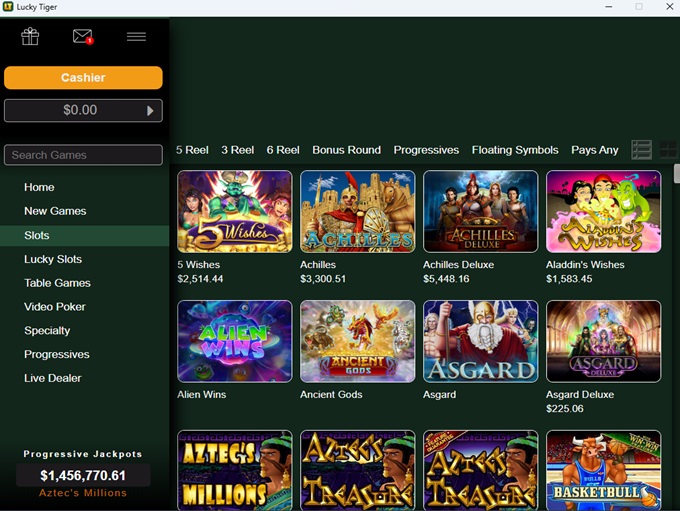
Task: Click the Alien Wins title text
Action: tap(202, 395)
